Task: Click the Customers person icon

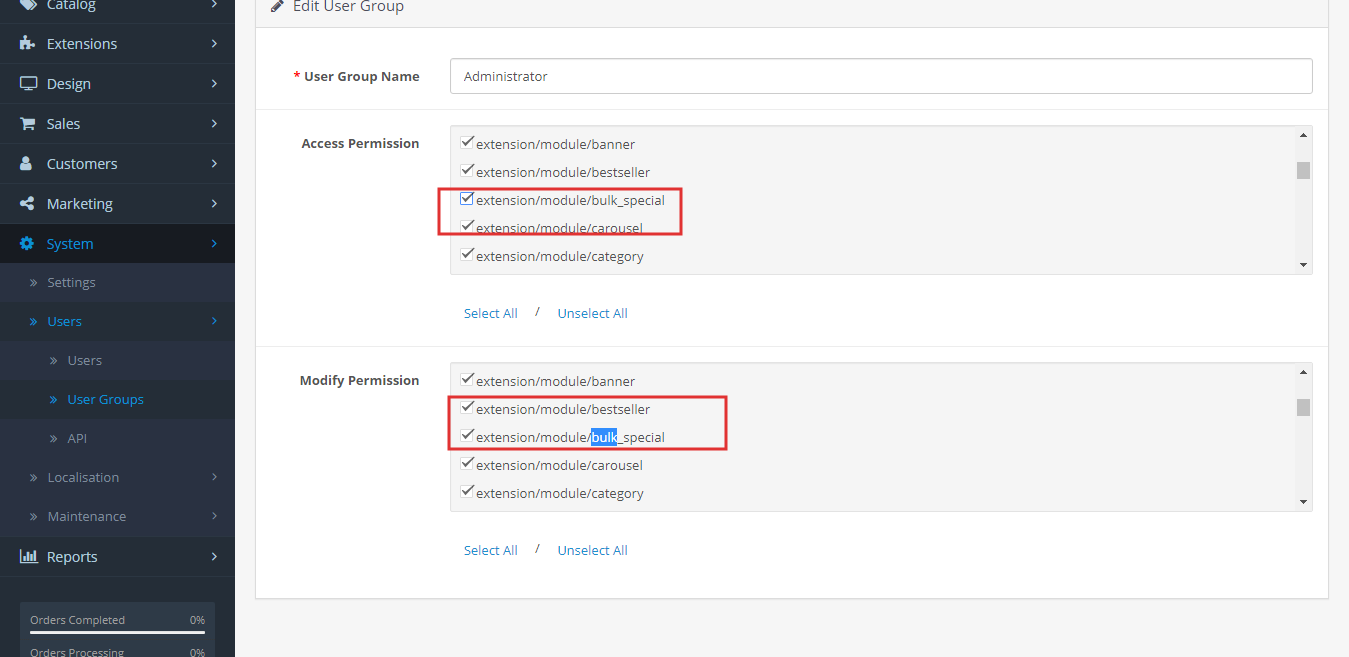Action: tap(28, 164)
